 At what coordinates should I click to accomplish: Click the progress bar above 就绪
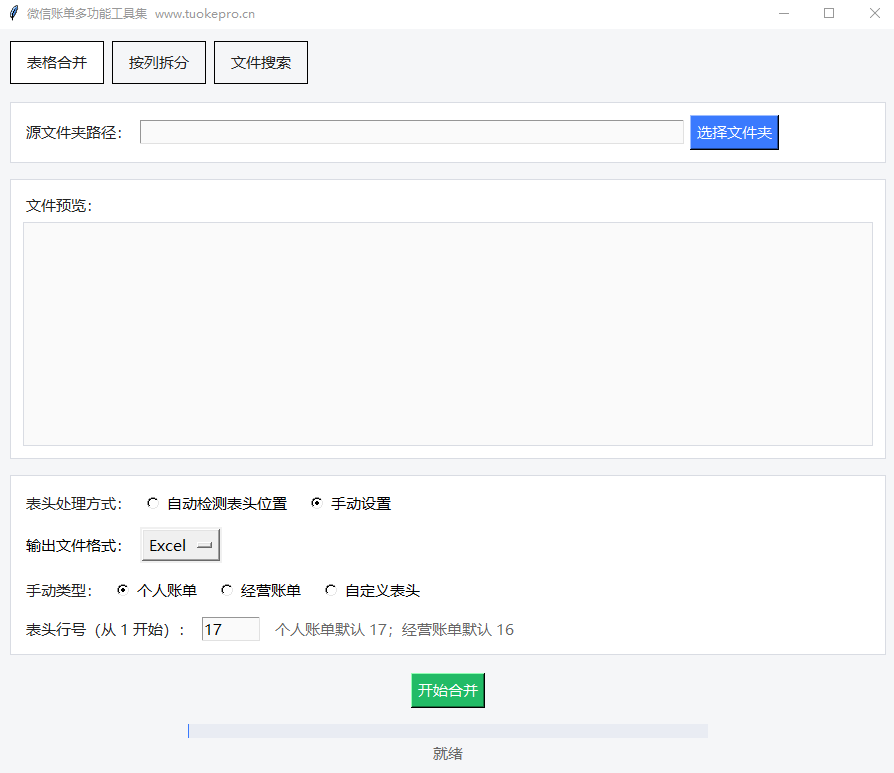tap(447, 731)
